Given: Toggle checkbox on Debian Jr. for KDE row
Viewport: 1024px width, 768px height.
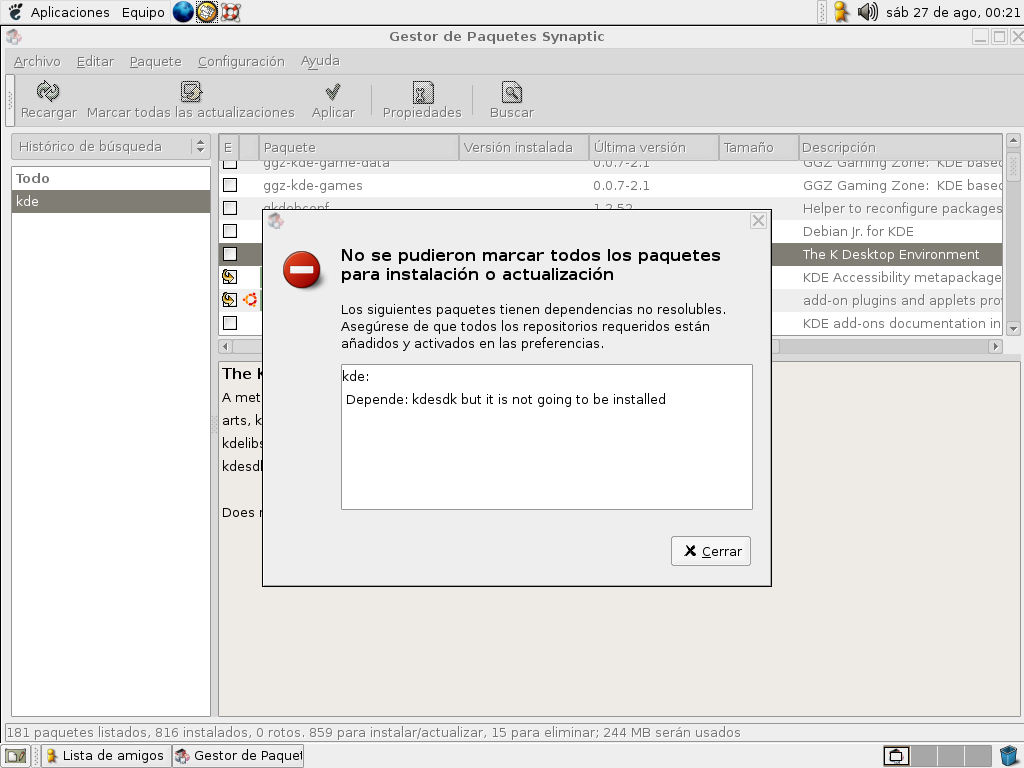Looking at the screenshot, I should (230, 231).
